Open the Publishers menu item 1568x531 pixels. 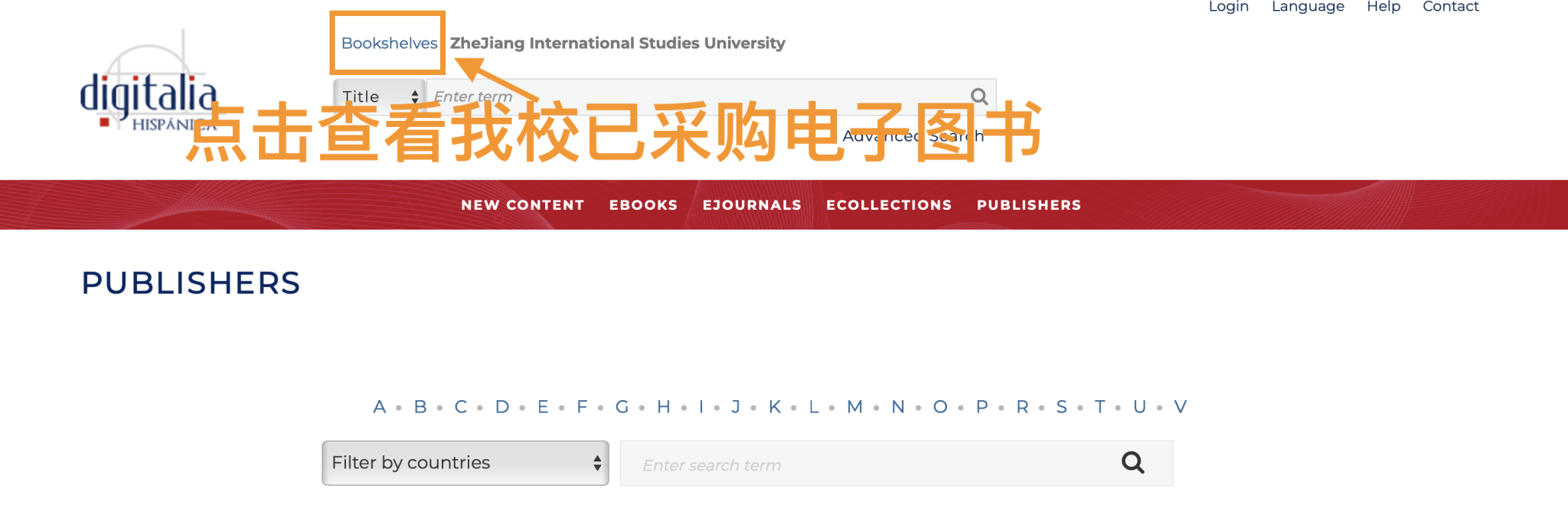click(x=1029, y=205)
